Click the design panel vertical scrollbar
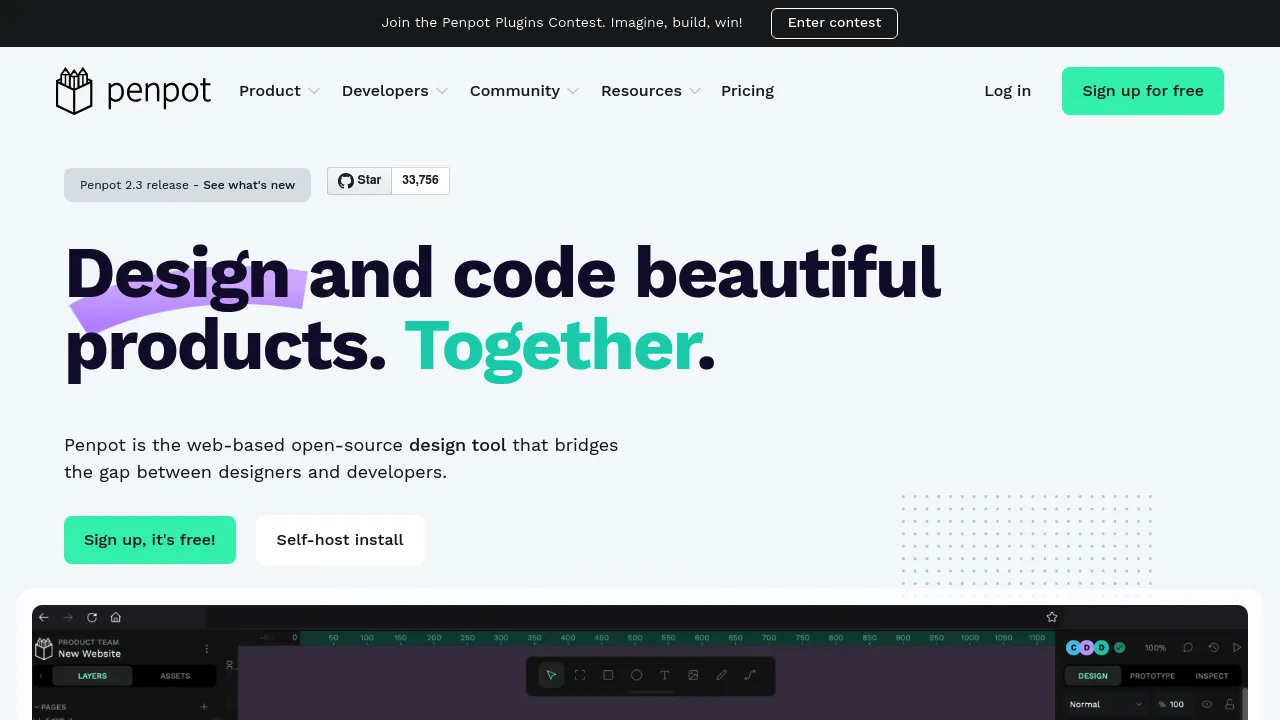The width and height of the screenshot is (1280, 720). pos(1245,704)
